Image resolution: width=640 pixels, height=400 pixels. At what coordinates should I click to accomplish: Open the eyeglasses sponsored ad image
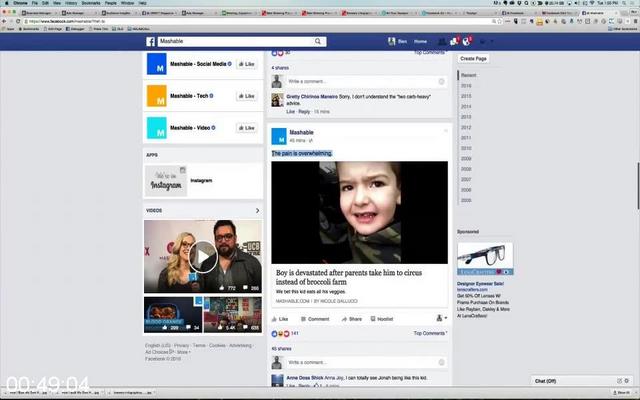(x=485, y=259)
